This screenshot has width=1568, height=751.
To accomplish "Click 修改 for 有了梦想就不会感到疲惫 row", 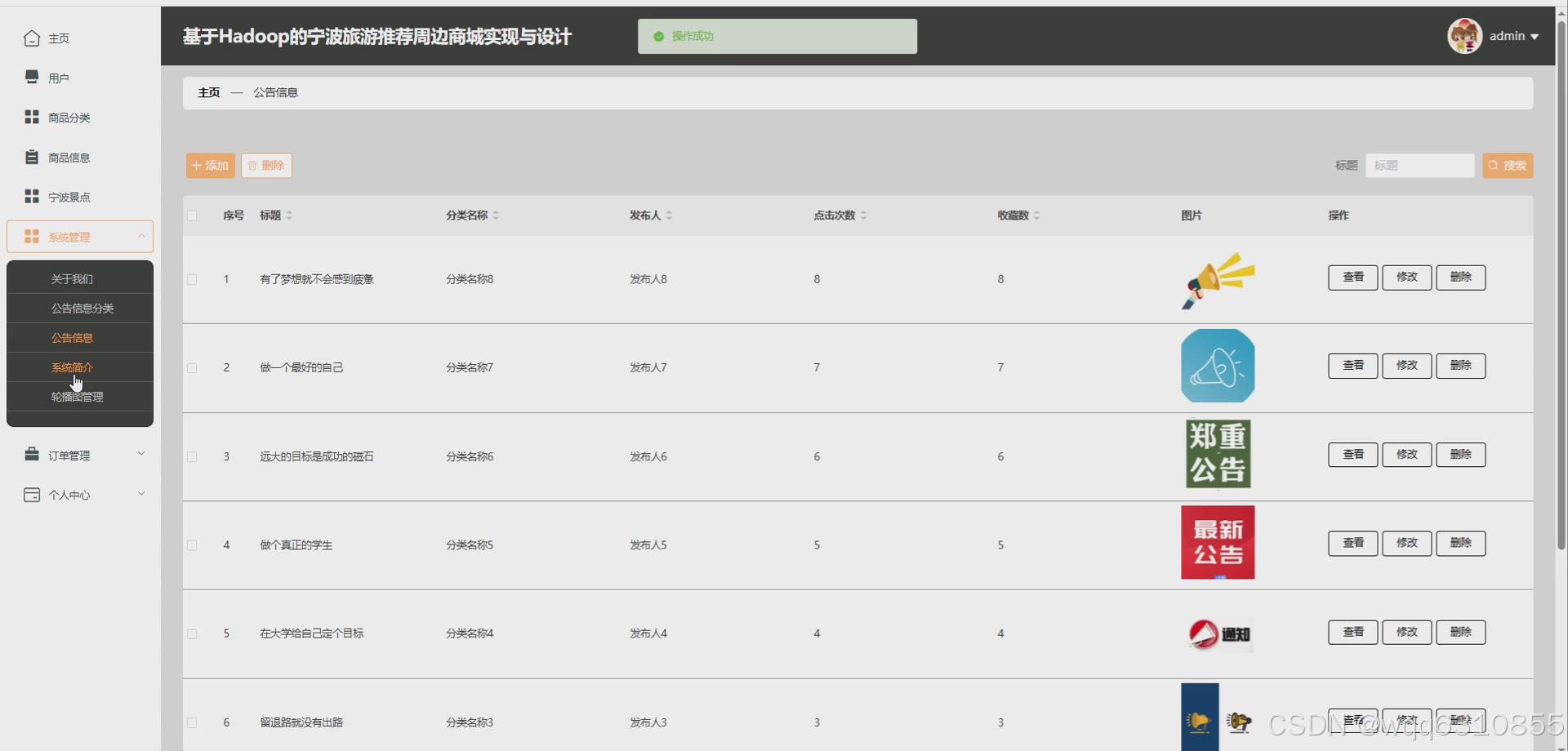I will [1406, 278].
